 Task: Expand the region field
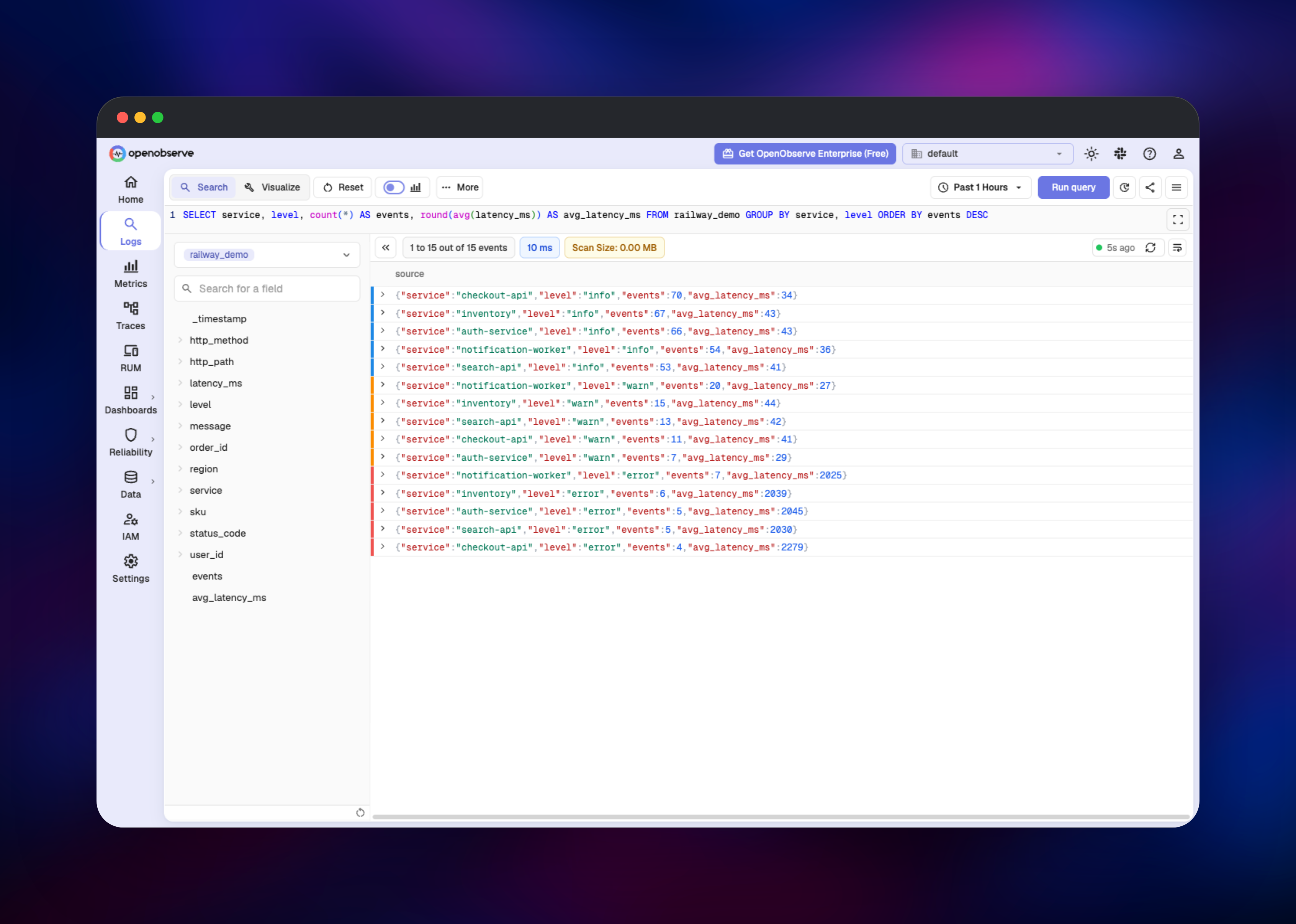[x=180, y=469]
